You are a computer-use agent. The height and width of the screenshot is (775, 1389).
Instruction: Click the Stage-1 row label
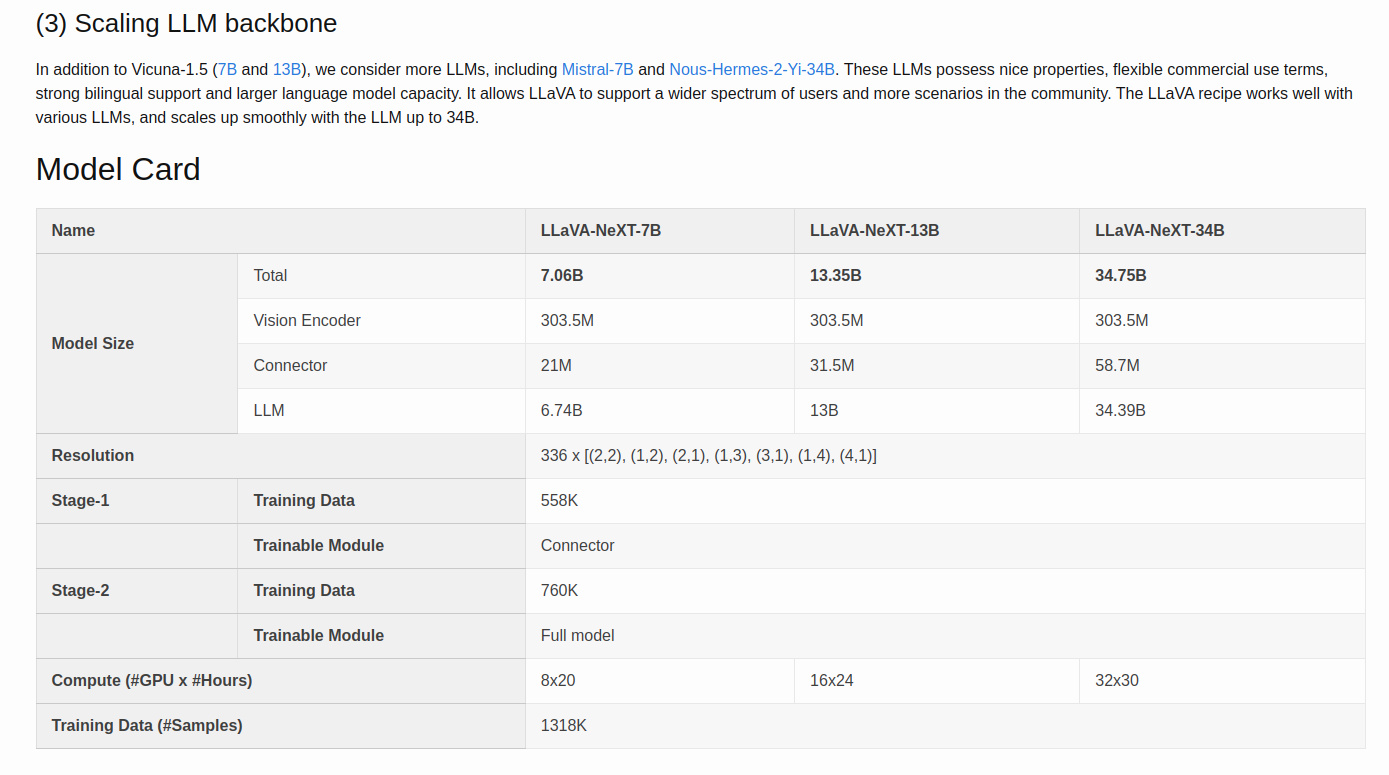pos(80,500)
